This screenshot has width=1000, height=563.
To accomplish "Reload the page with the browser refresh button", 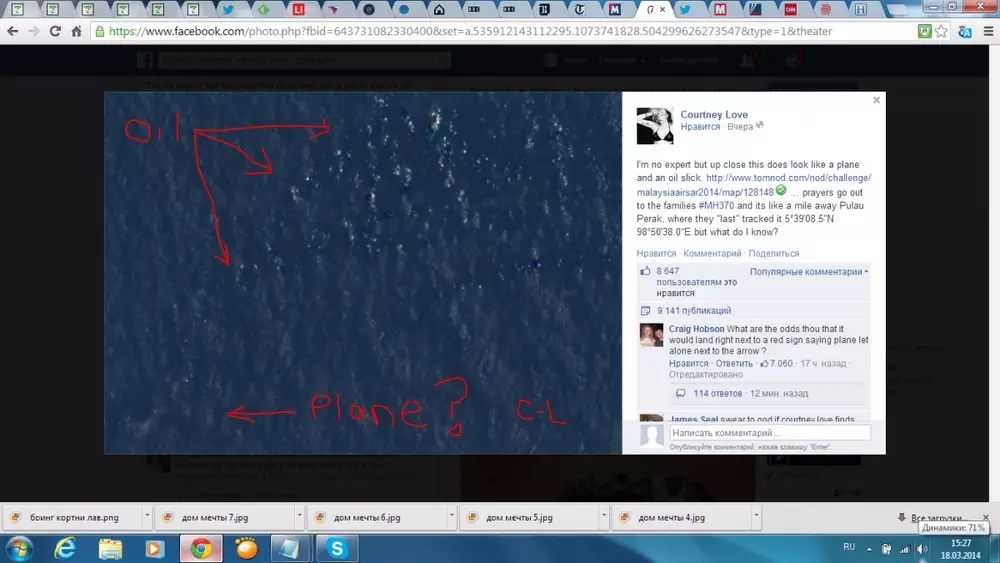I will tap(56, 31).
